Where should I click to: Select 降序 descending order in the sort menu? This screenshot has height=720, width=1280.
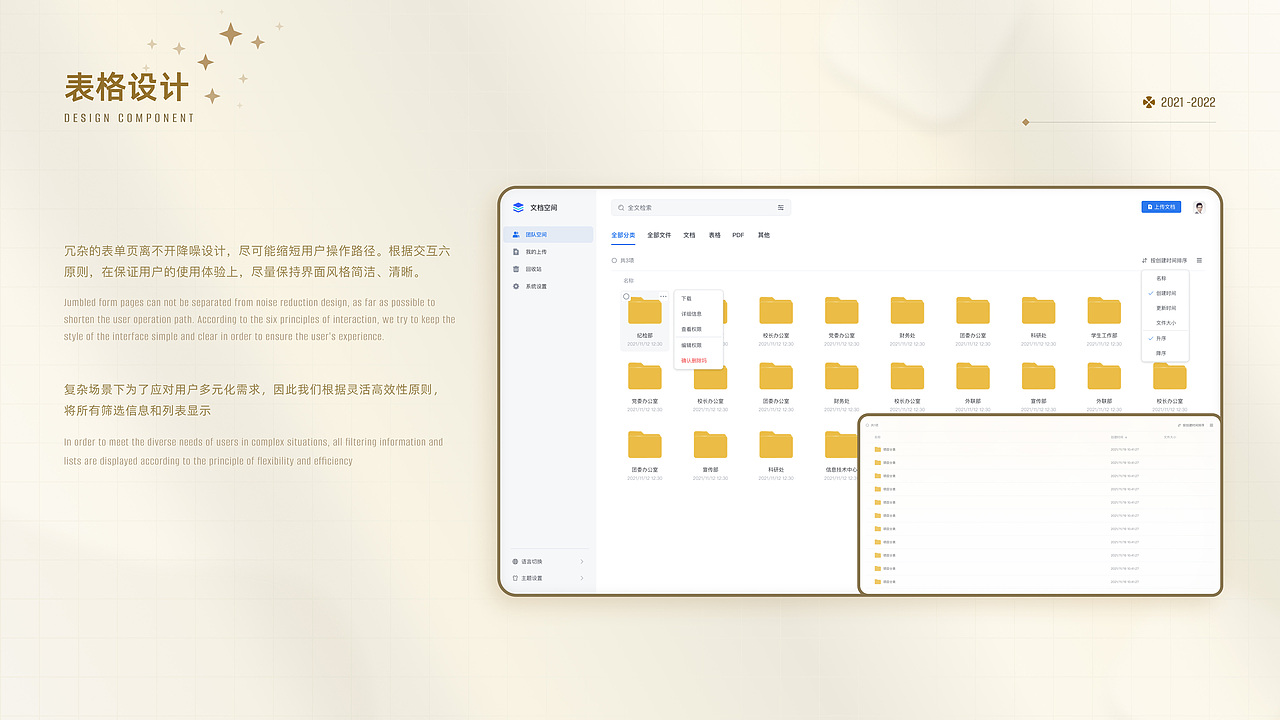(x=1160, y=351)
